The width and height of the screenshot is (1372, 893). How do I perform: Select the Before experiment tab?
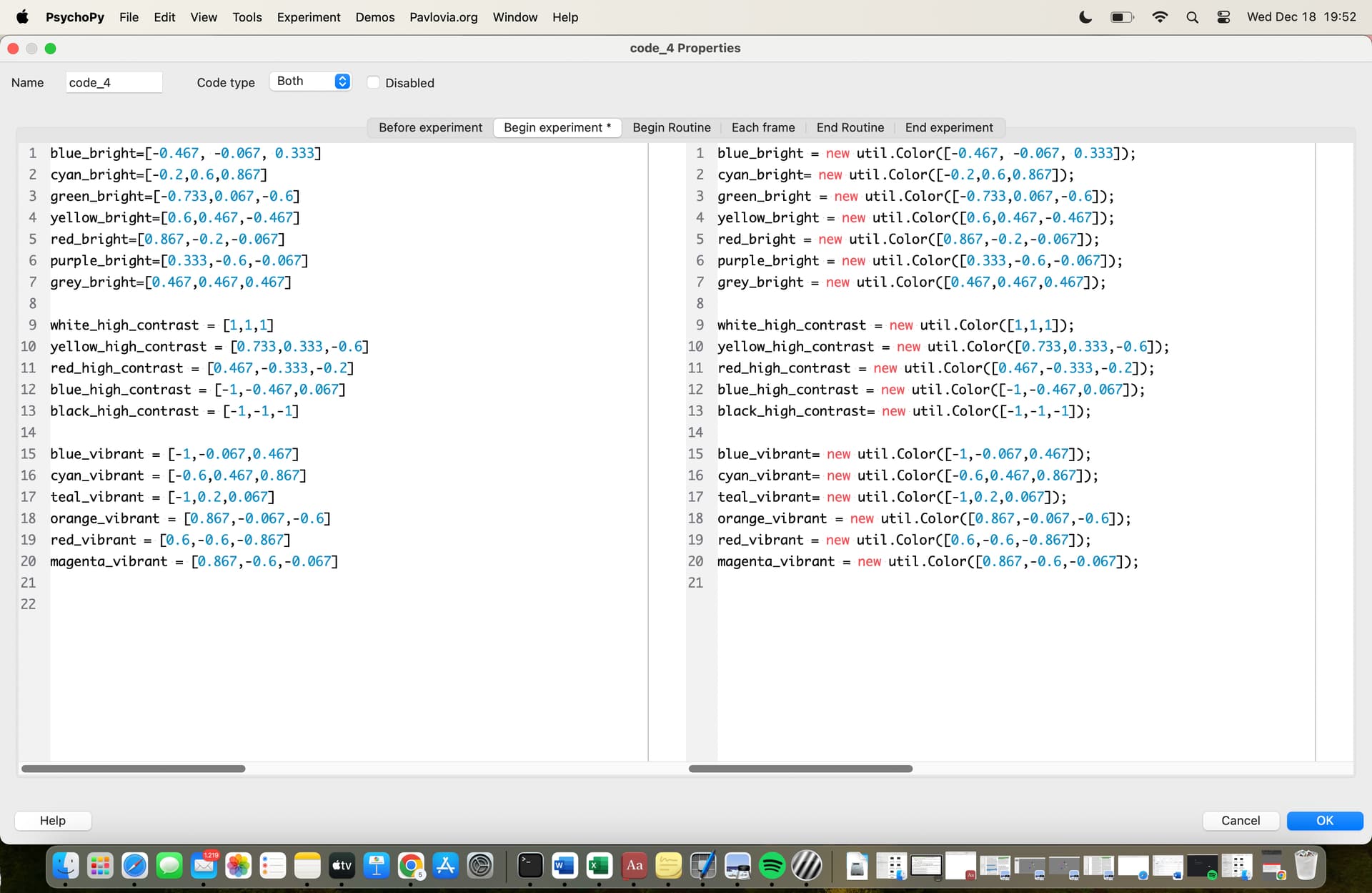430,127
